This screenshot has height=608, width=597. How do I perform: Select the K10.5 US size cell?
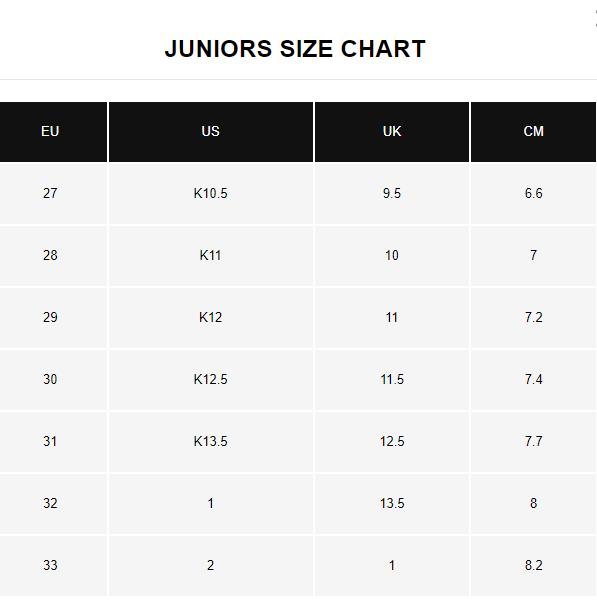tap(211, 193)
